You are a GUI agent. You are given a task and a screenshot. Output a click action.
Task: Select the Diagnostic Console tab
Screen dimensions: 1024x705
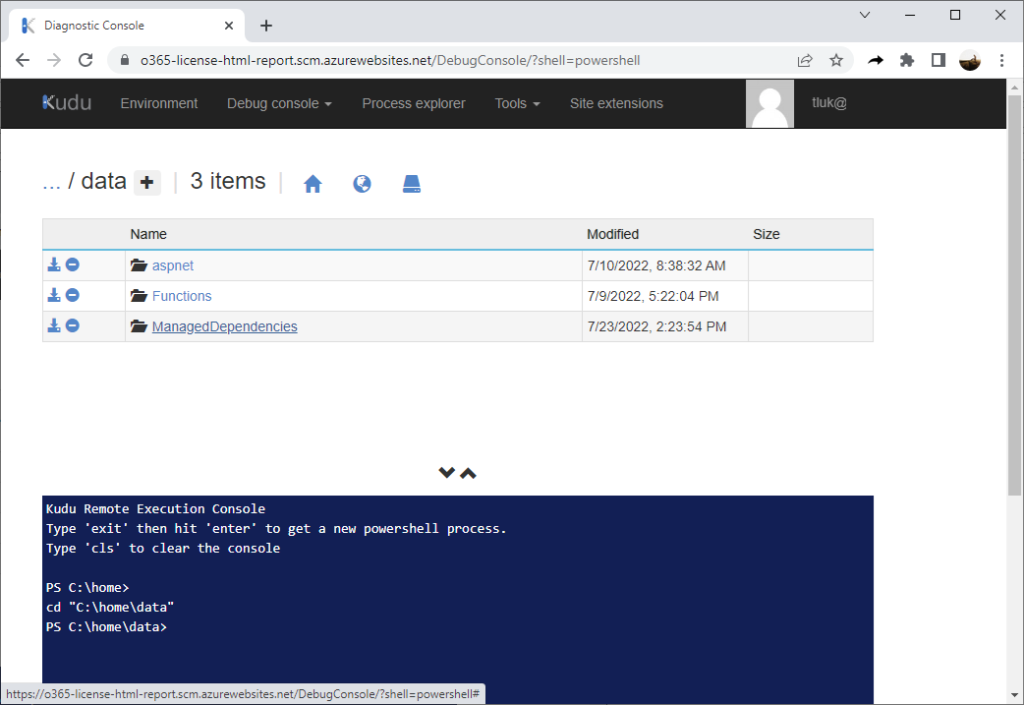click(x=127, y=25)
